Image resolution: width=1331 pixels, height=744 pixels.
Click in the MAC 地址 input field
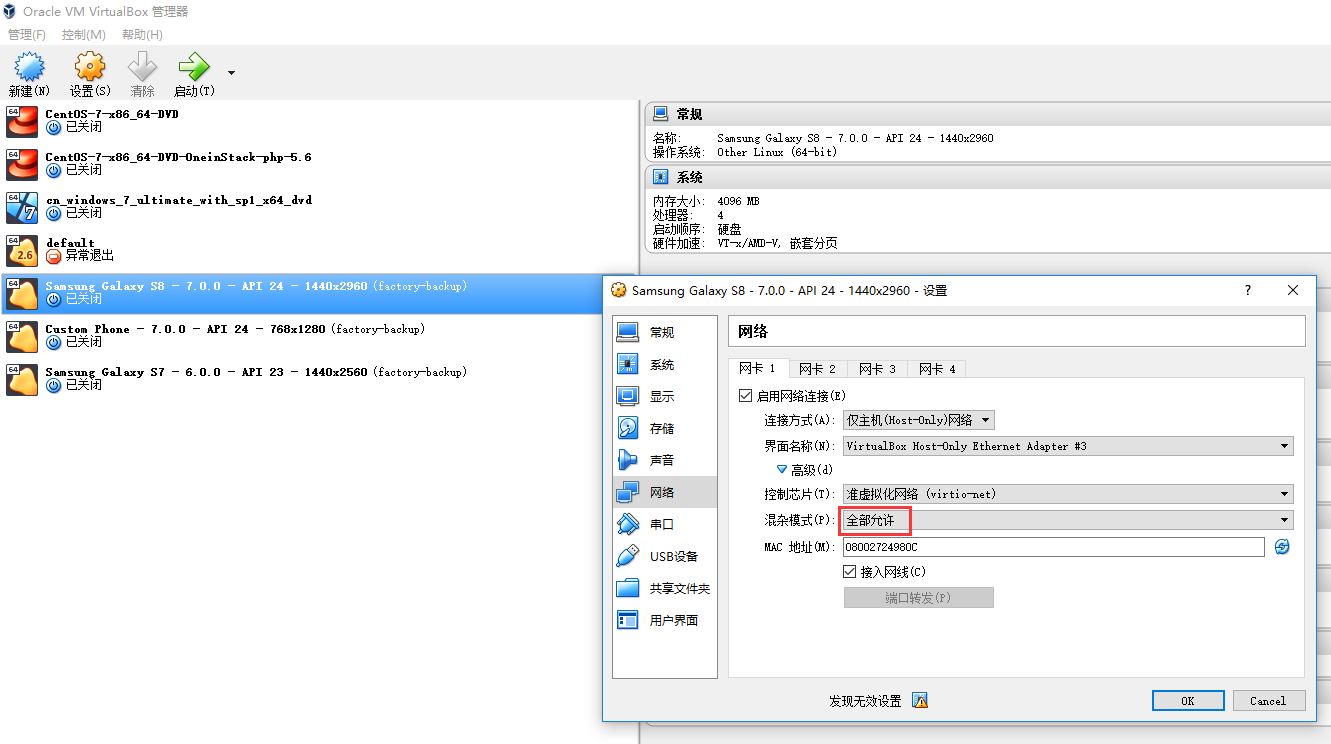tap(1053, 547)
